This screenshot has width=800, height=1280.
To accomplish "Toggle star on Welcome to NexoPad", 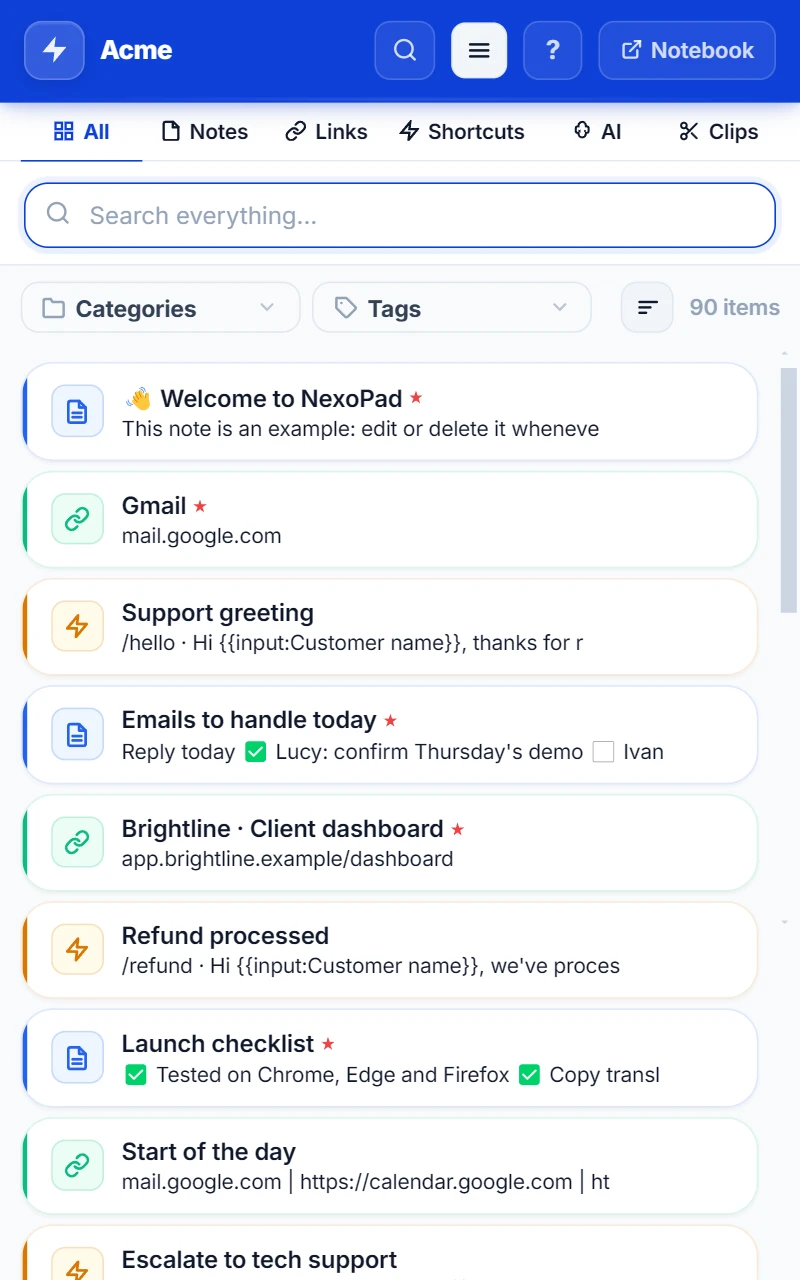I will (416, 398).
